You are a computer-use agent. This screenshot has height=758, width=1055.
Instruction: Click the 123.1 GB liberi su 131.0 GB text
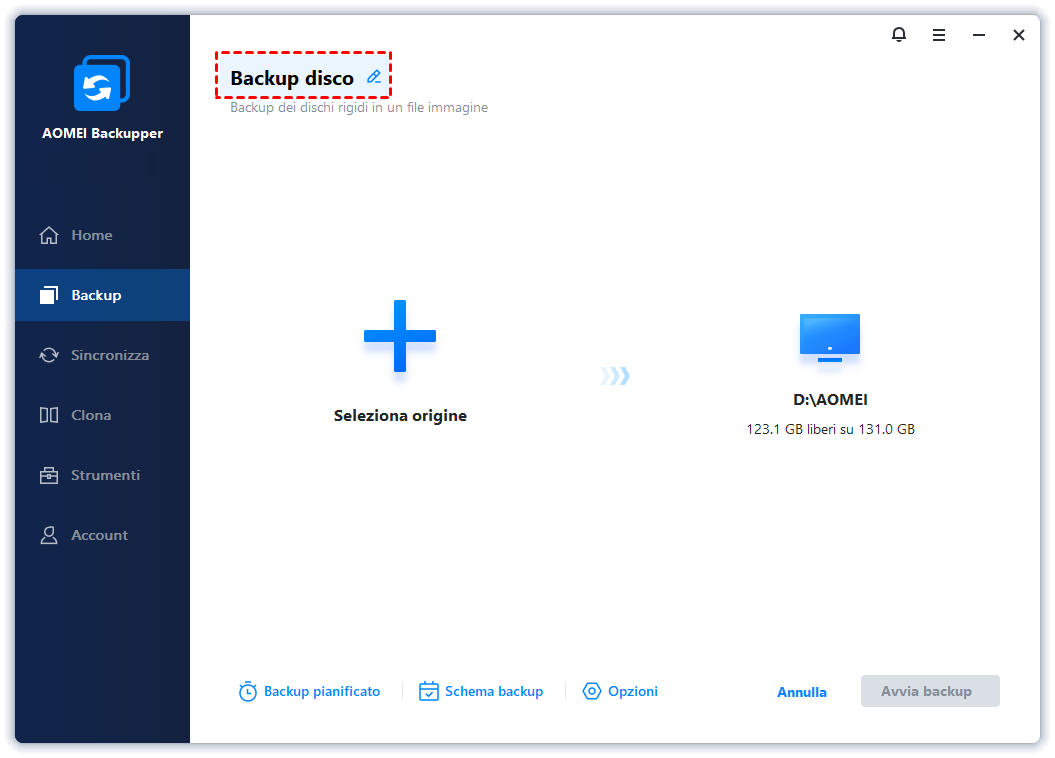(830, 429)
